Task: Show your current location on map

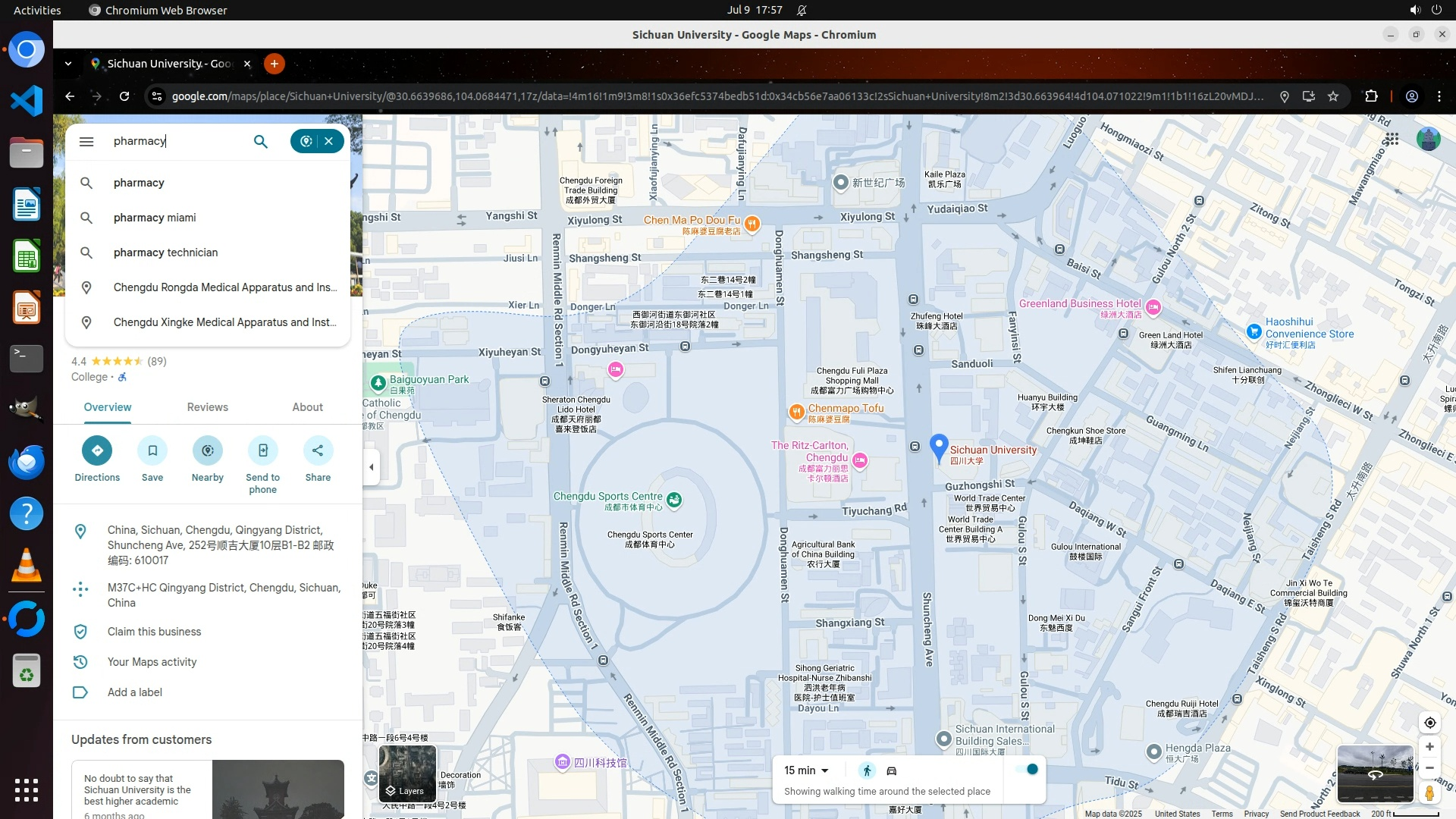Action: click(1429, 723)
